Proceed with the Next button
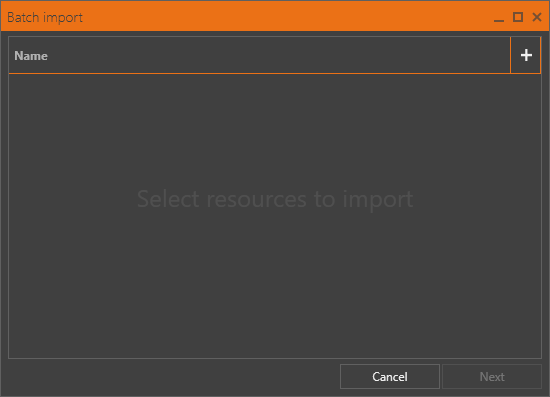The height and width of the screenshot is (397, 550). pos(492,377)
